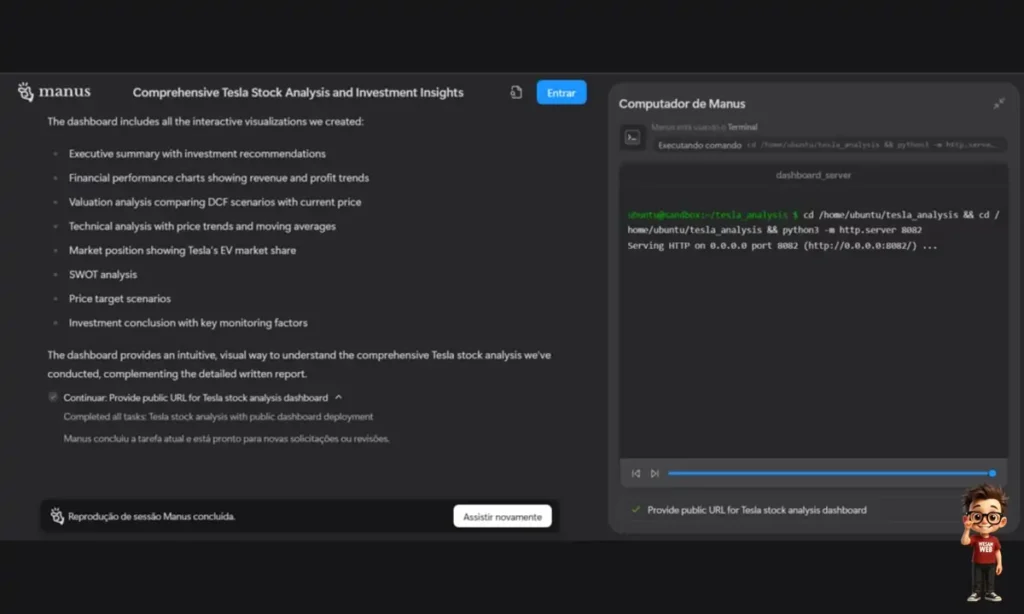Collapse the Computador de Manus panel
The image size is (1024, 614).
pyautogui.click(x=999, y=103)
